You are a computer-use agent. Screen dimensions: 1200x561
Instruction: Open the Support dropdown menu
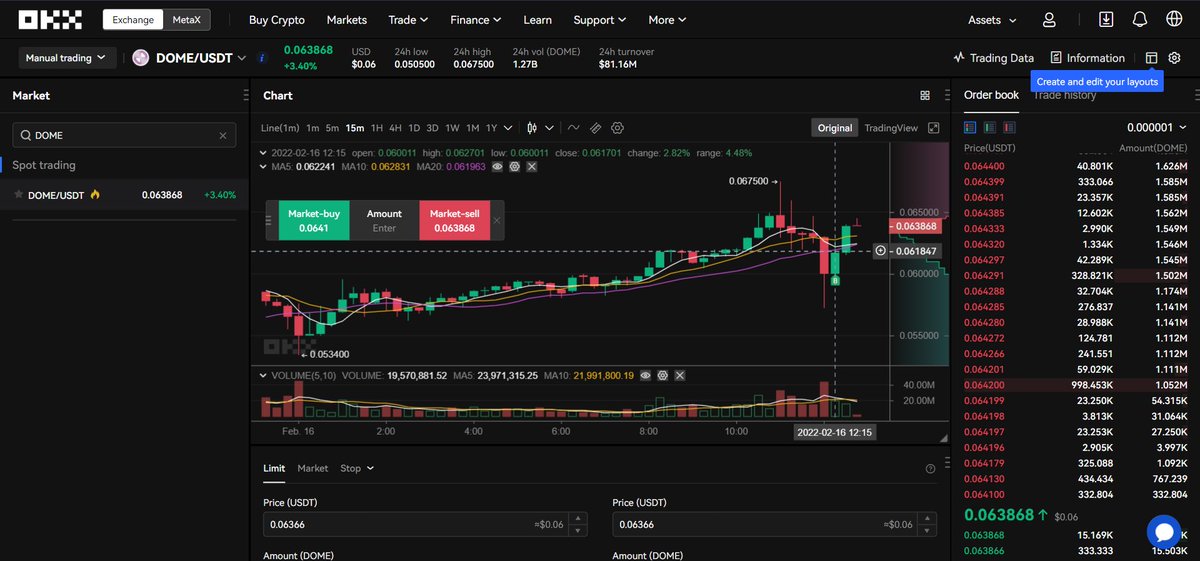(600, 19)
